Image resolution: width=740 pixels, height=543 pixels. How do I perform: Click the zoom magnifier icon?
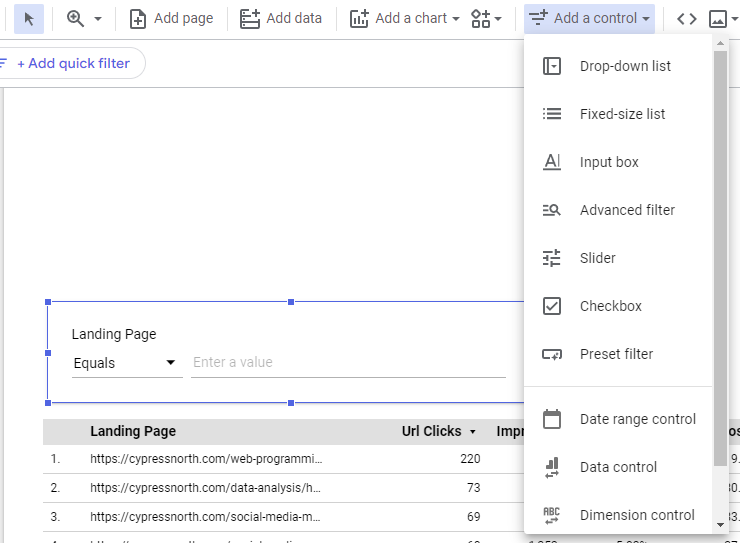75,19
